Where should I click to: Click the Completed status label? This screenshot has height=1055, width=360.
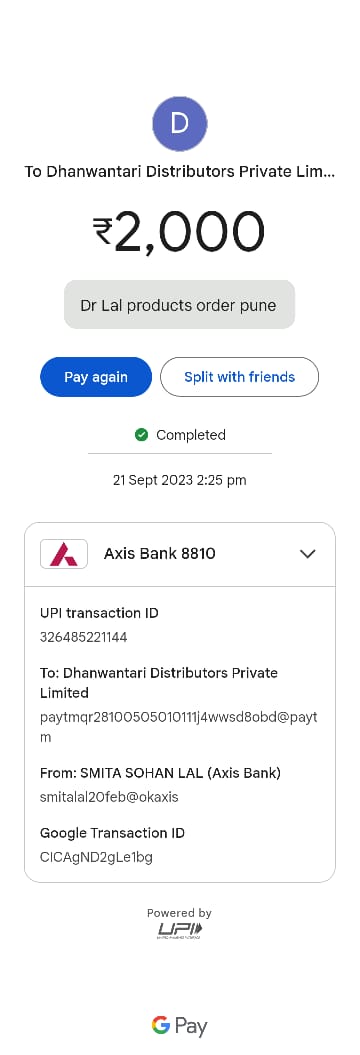click(190, 435)
